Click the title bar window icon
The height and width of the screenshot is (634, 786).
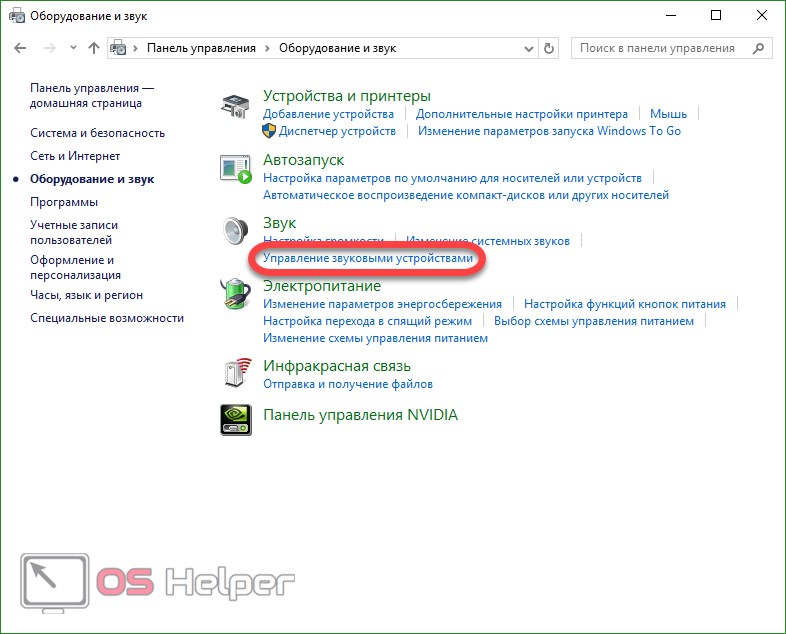tap(17, 16)
